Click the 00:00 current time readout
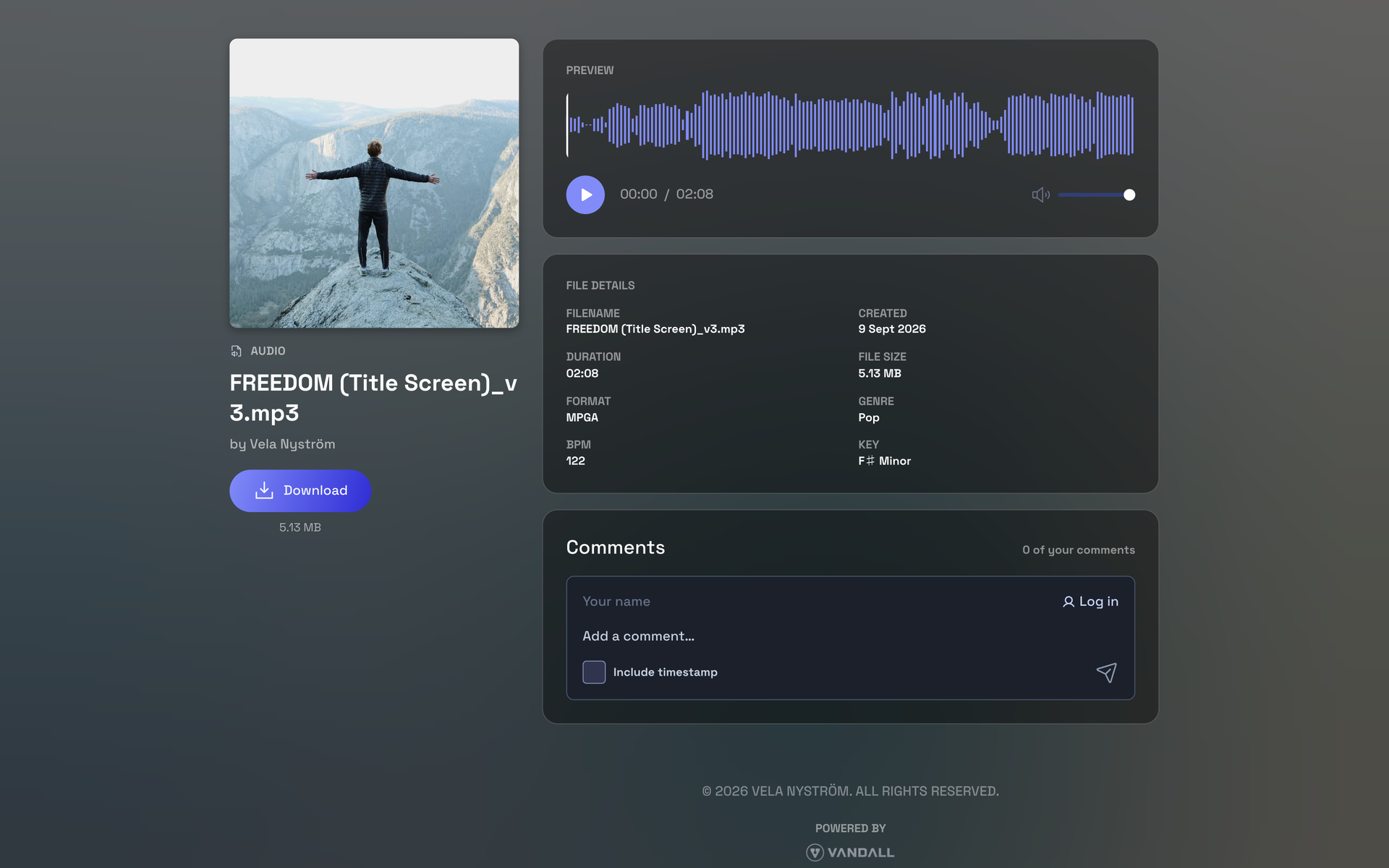Screen dimensions: 1389x868 pos(639,194)
